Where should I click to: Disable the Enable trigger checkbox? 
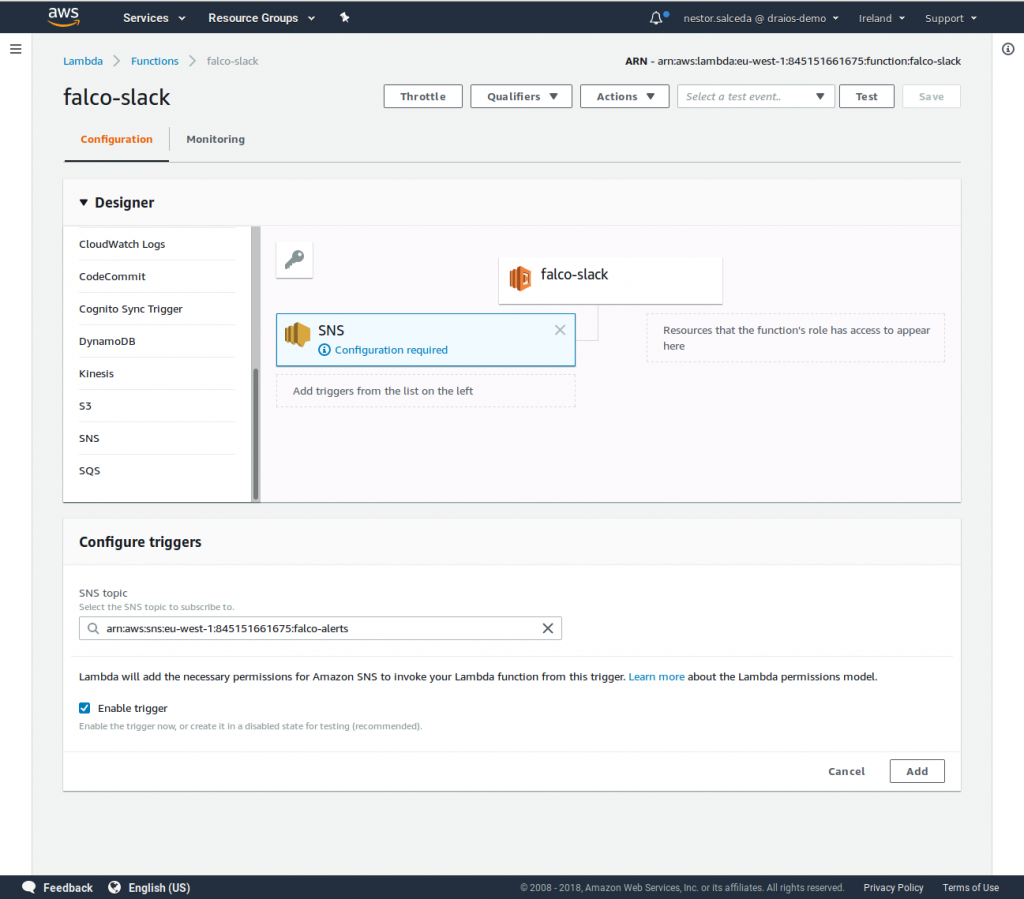pos(85,708)
